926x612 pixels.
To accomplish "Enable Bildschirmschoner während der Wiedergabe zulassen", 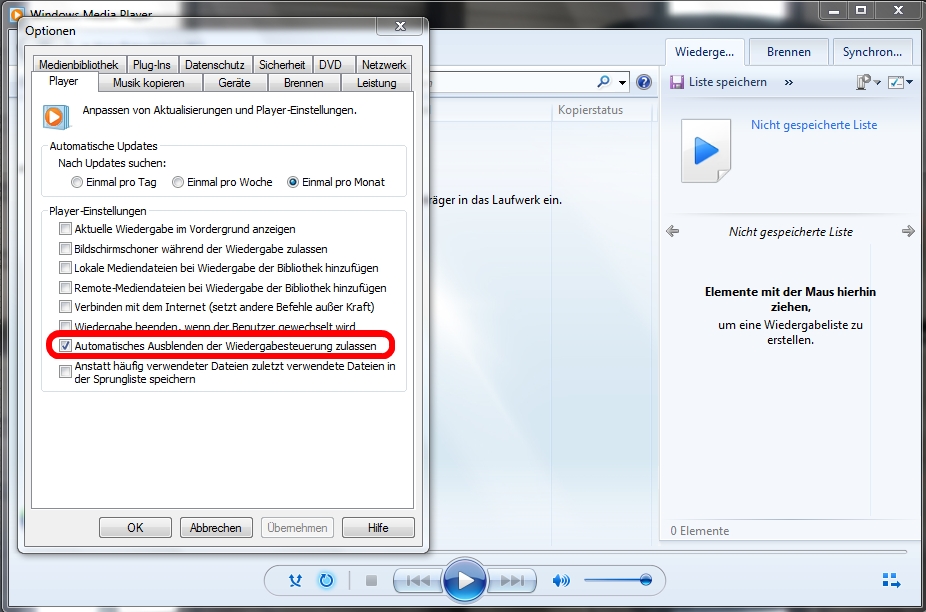I will [65, 249].
